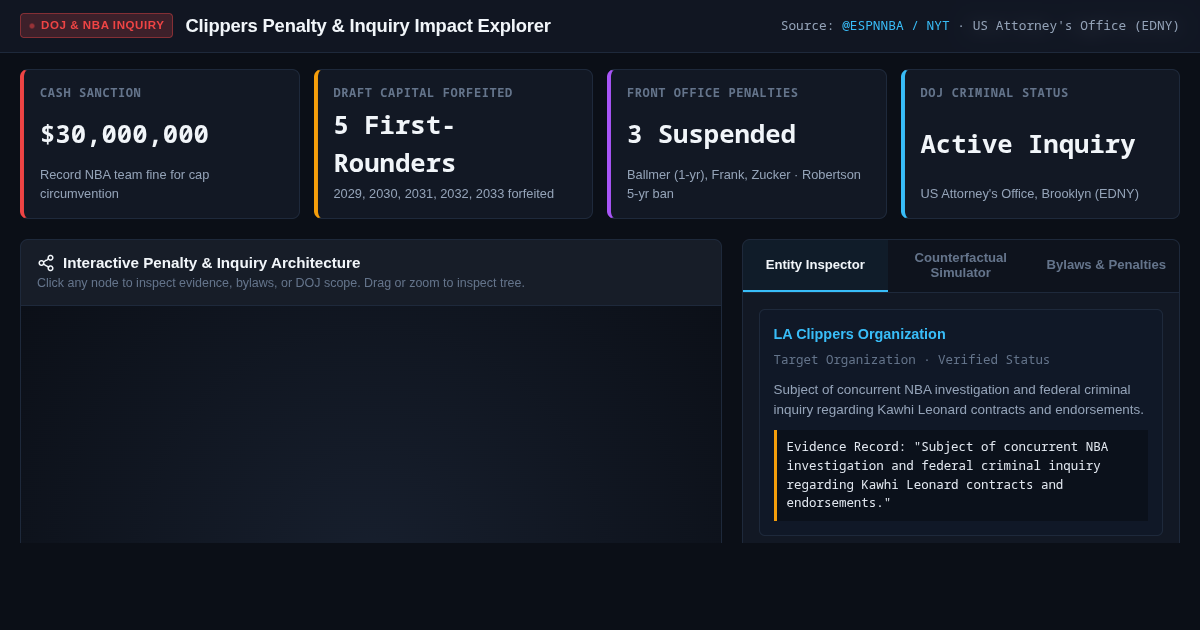Select the DOJ Criminal Status card
Screen dimensions: 1200x630
(1040, 144)
